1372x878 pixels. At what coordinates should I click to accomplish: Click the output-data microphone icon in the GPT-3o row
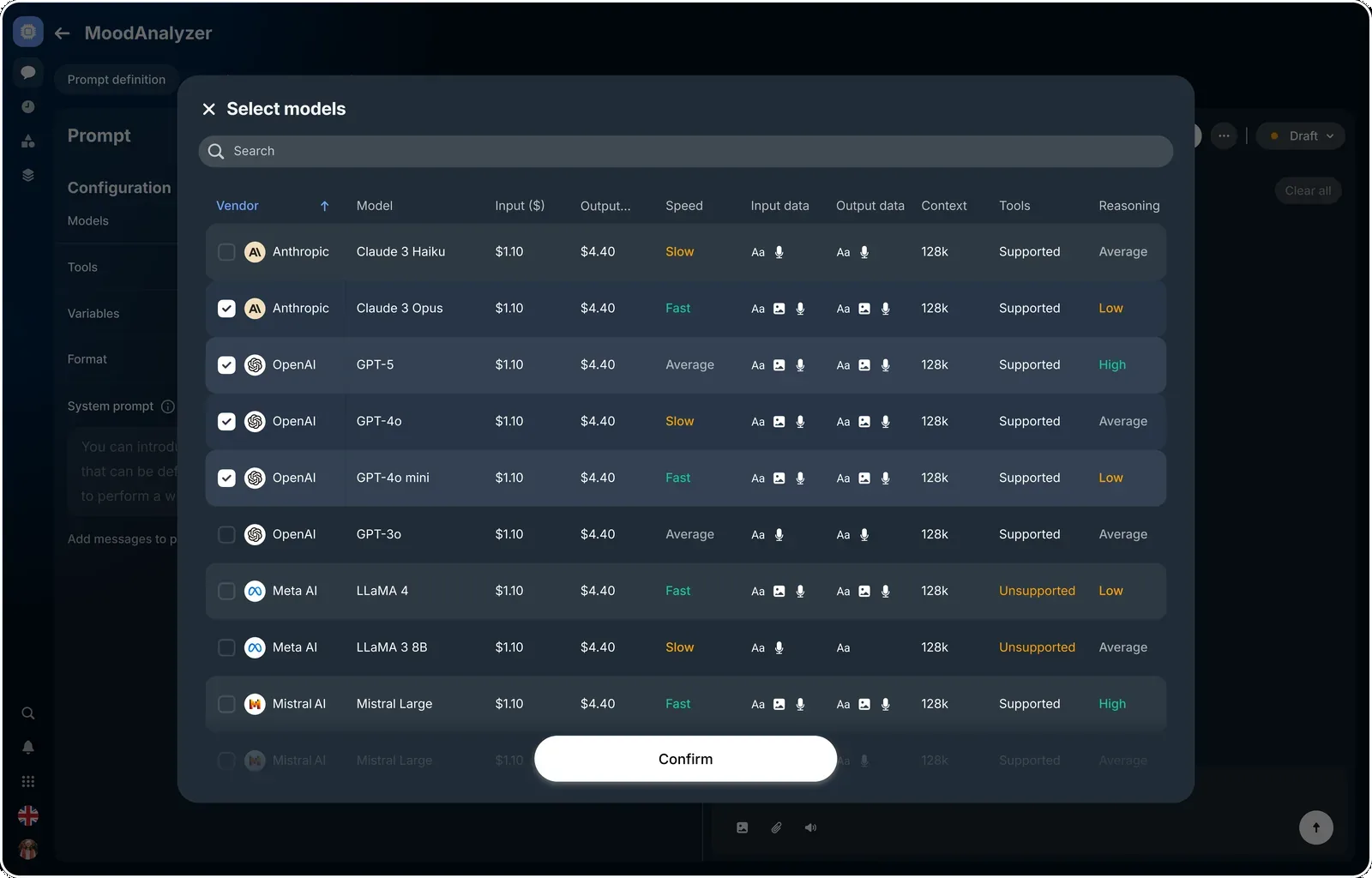click(x=864, y=535)
